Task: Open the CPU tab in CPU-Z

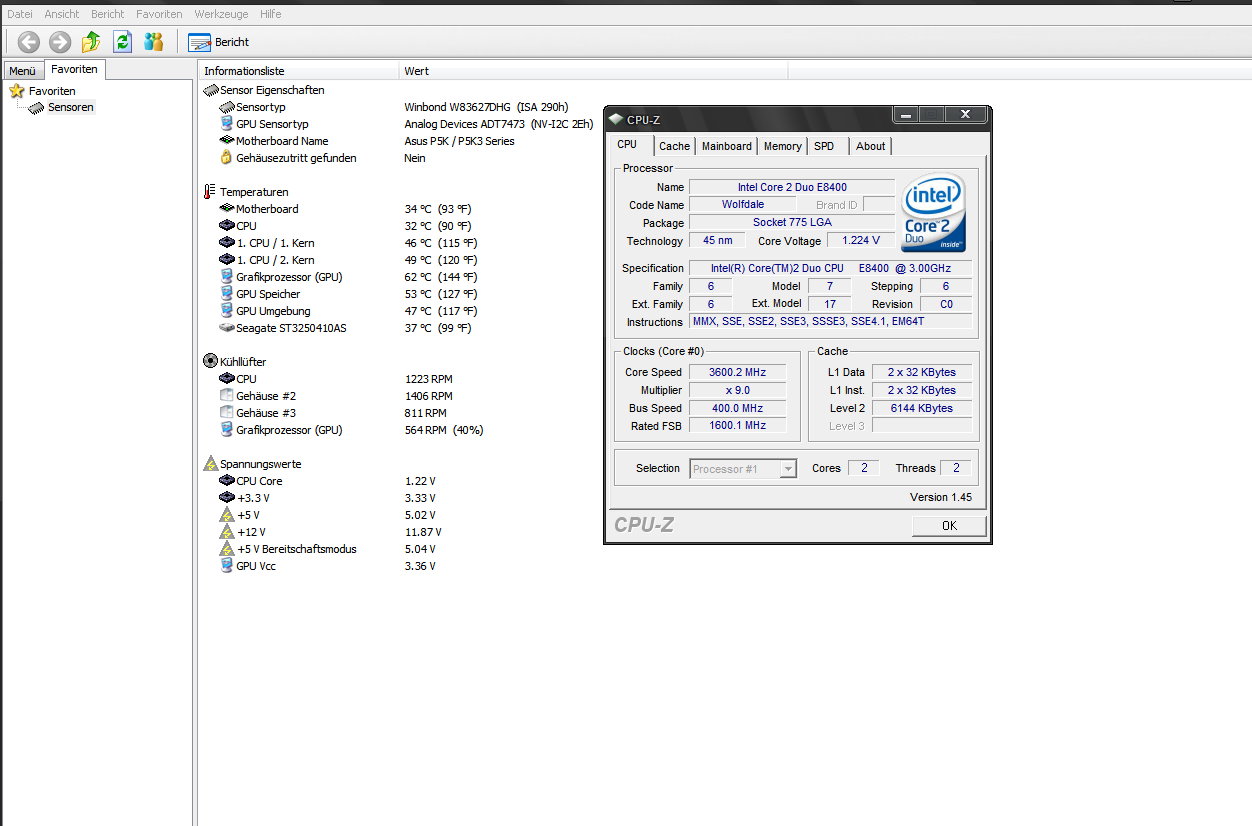Action: point(627,145)
